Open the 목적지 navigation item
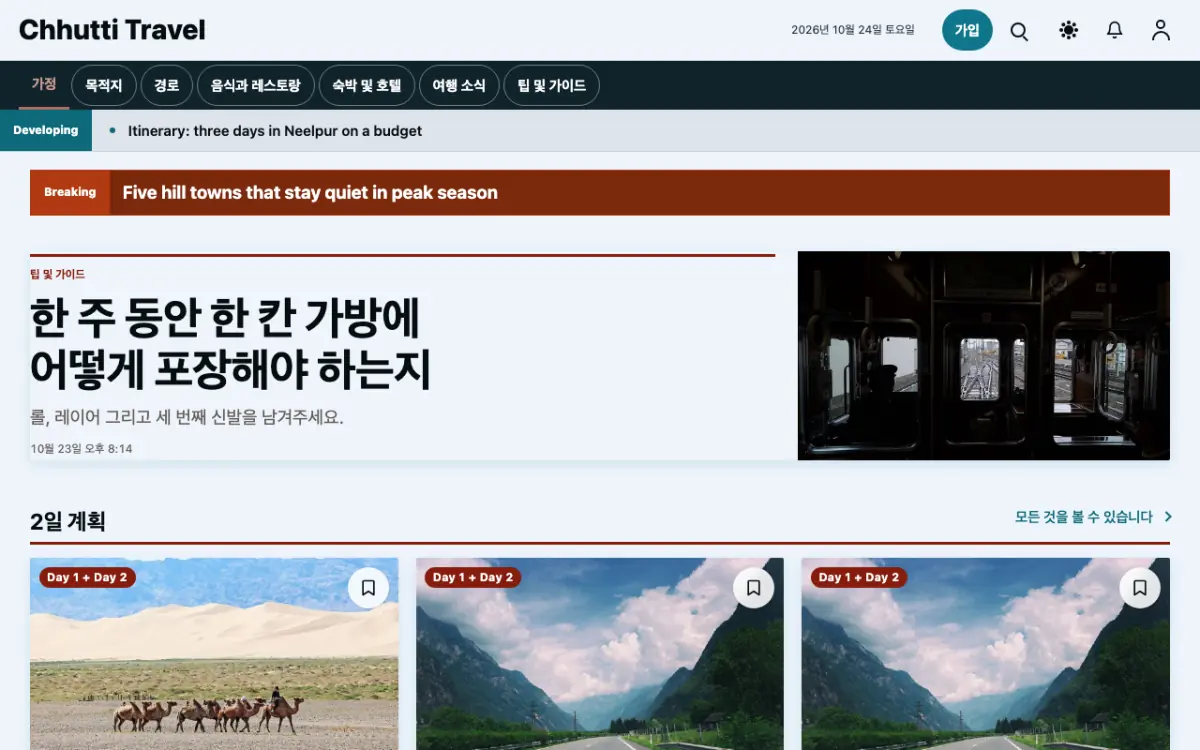Image resolution: width=1200 pixels, height=750 pixels. [104, 86]
